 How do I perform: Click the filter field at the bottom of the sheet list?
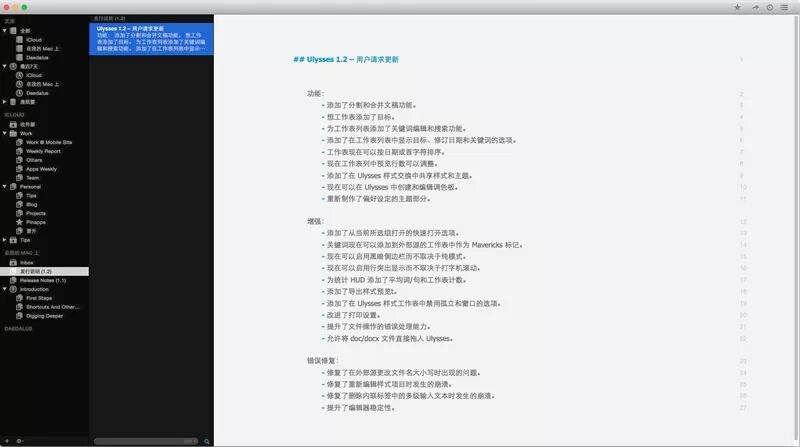pos(146,441)
